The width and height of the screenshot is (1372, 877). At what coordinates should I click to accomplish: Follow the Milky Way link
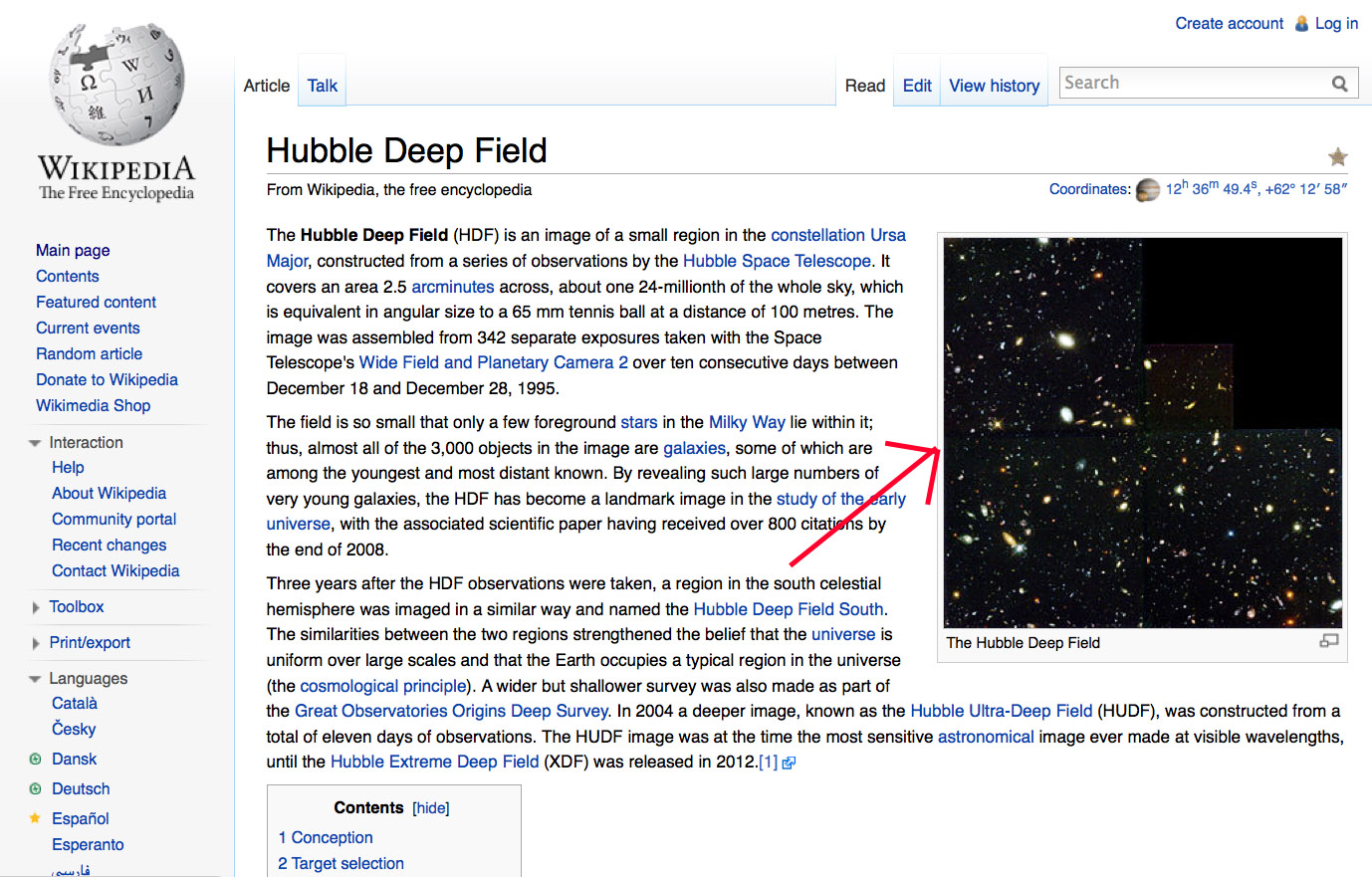(747, 422)
